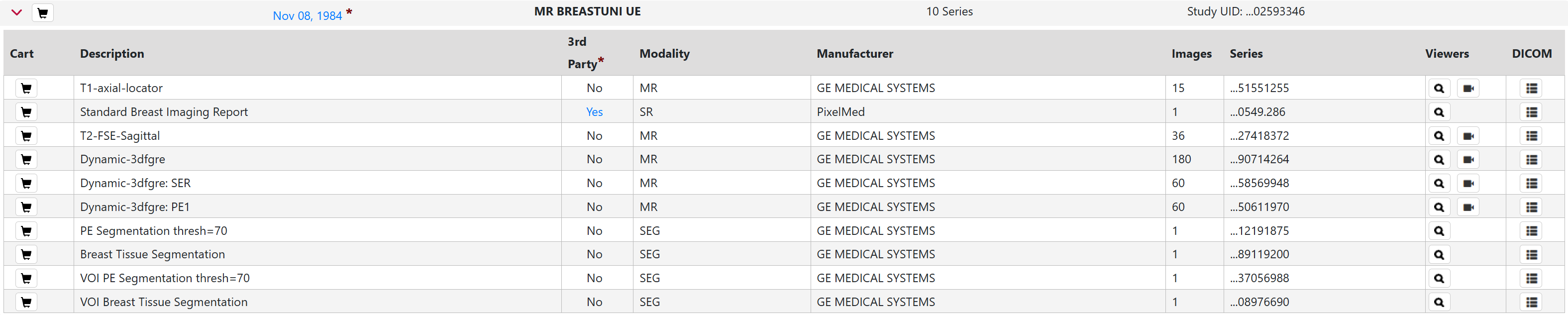Click Yes link for 3rd party report
Screen dimensions: 1568x315
click(x=594, y=112)
